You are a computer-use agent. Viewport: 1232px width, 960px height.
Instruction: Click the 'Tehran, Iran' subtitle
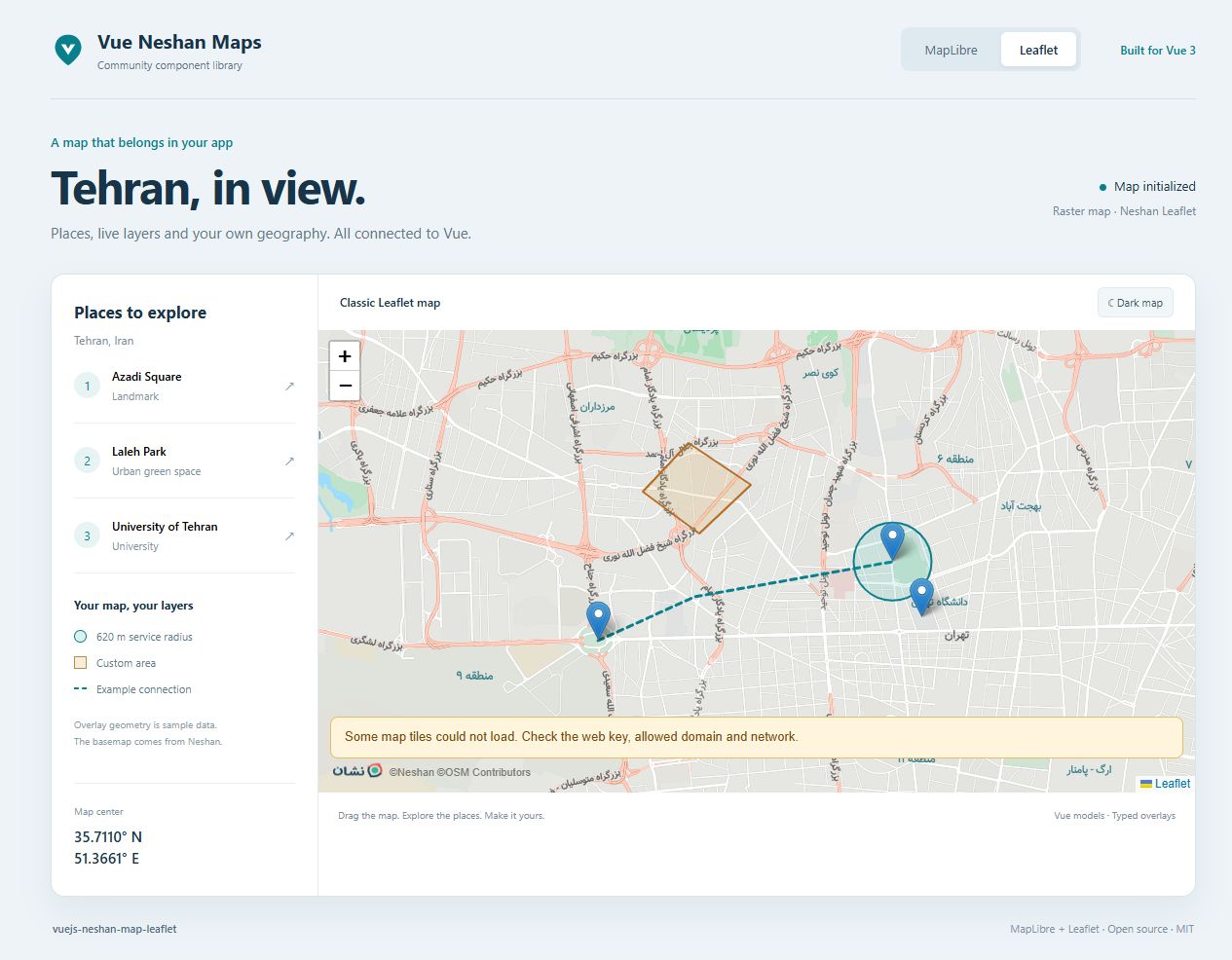point(104,341)
